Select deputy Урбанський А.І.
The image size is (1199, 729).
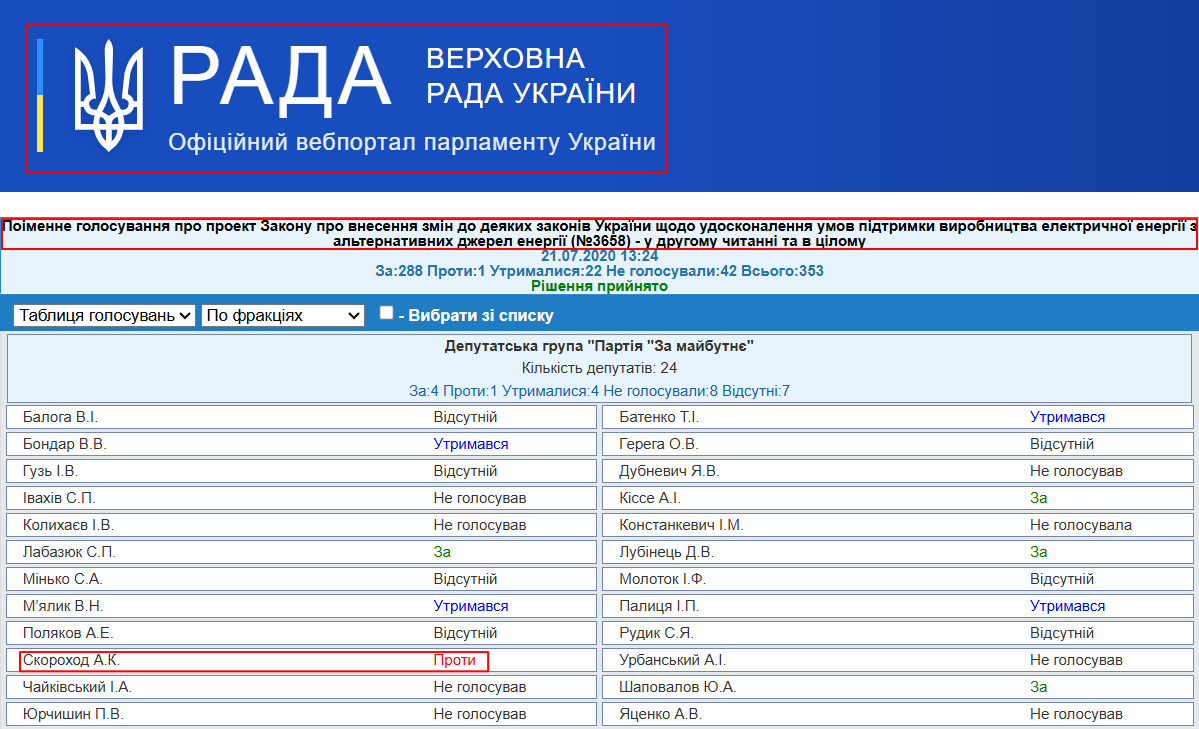672,660
